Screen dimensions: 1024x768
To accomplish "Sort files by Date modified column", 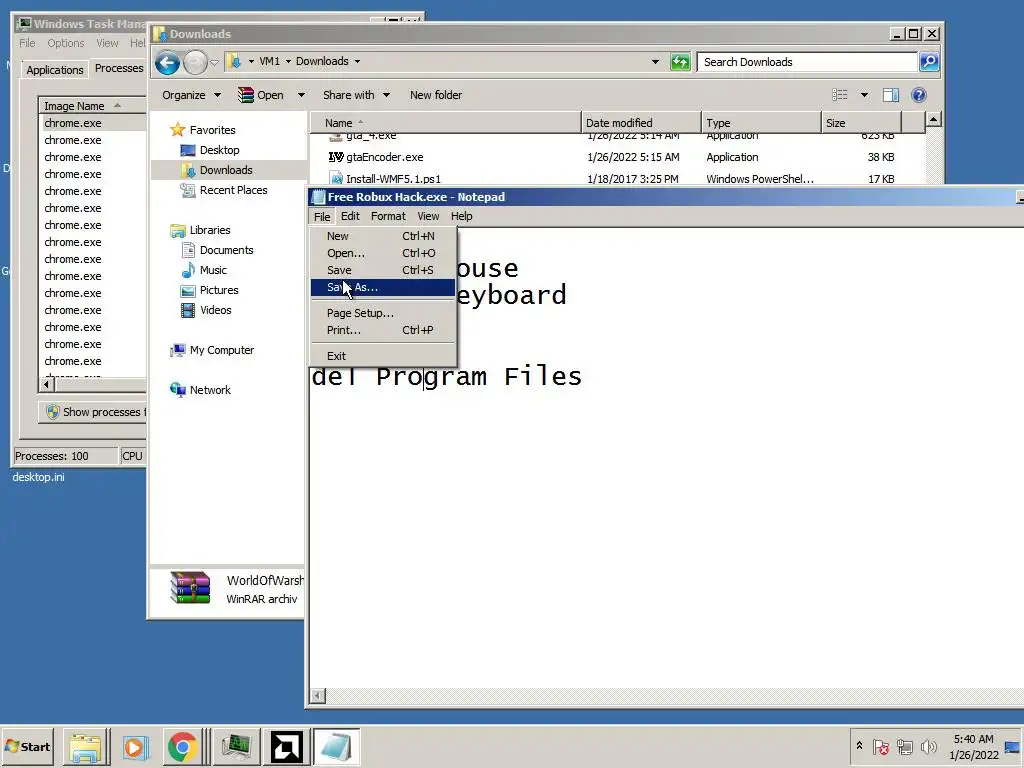I will [x=641, y=123].
